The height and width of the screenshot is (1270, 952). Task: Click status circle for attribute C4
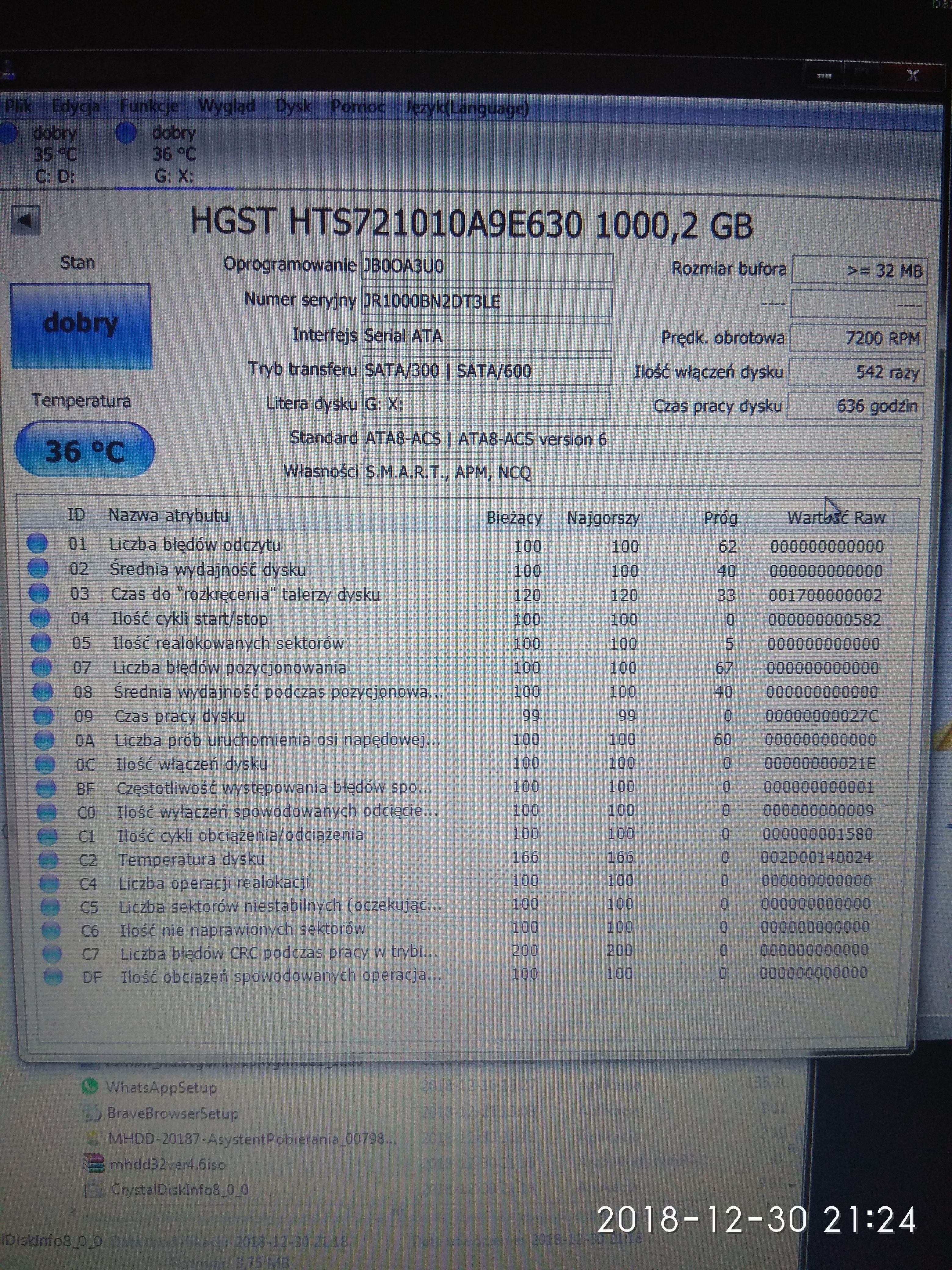tap(49, 883)
